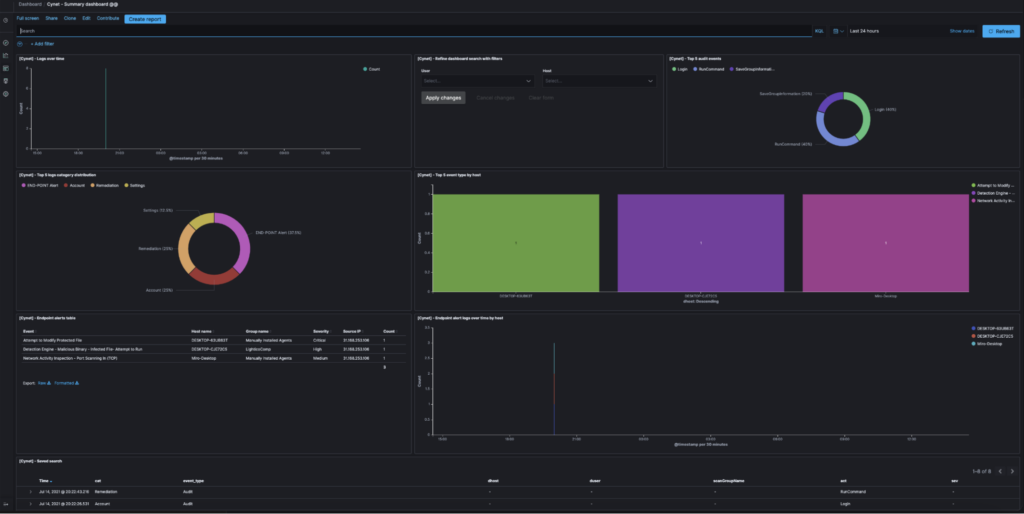Click Contribute in dashboard menu
Screen dimensions: 1024x514
coord(108,18)
